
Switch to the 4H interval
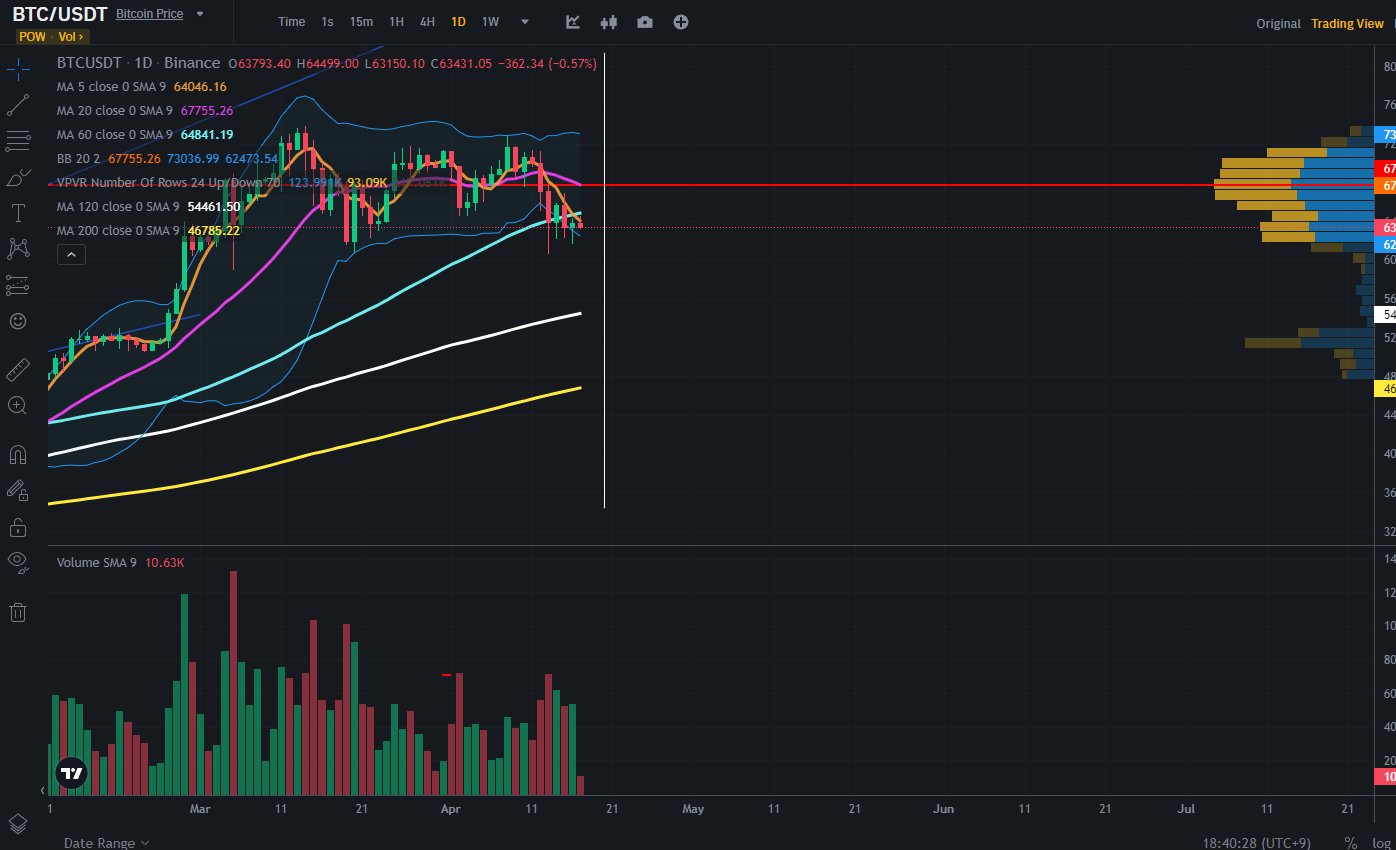pos(427,22)
